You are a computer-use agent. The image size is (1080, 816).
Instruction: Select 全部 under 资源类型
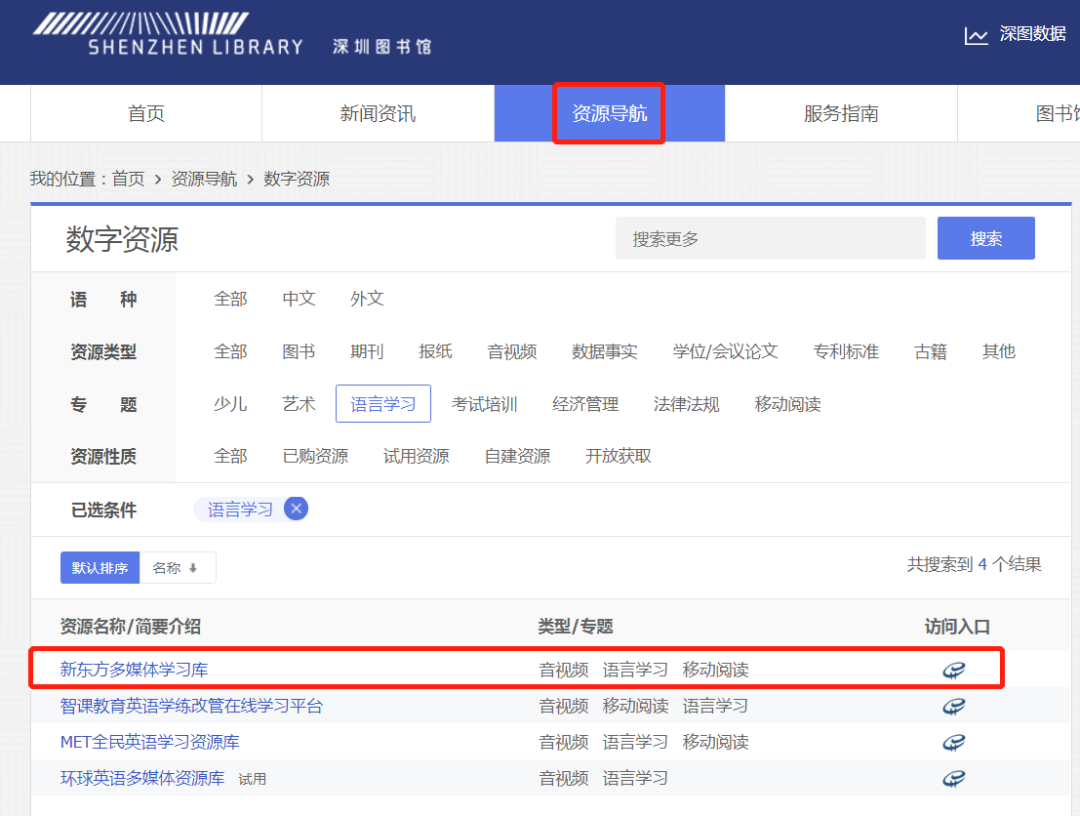point(231,352)
